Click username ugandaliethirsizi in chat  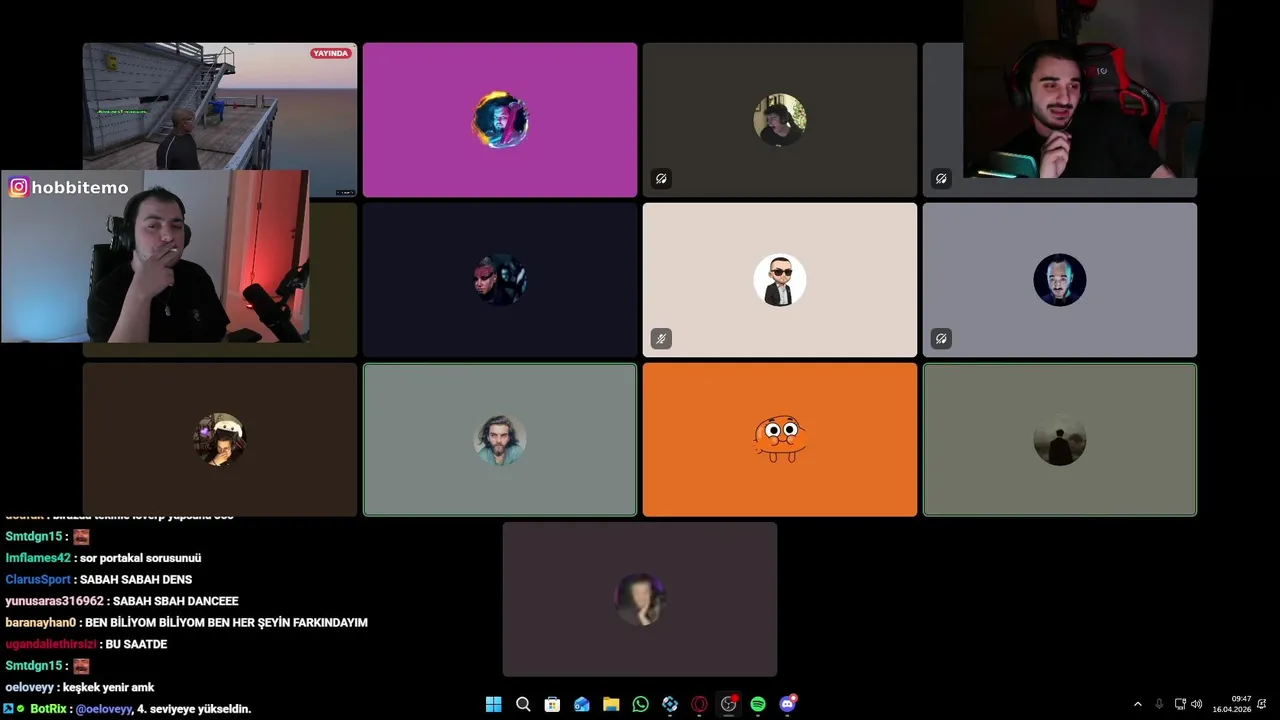[x=51, y=644]
